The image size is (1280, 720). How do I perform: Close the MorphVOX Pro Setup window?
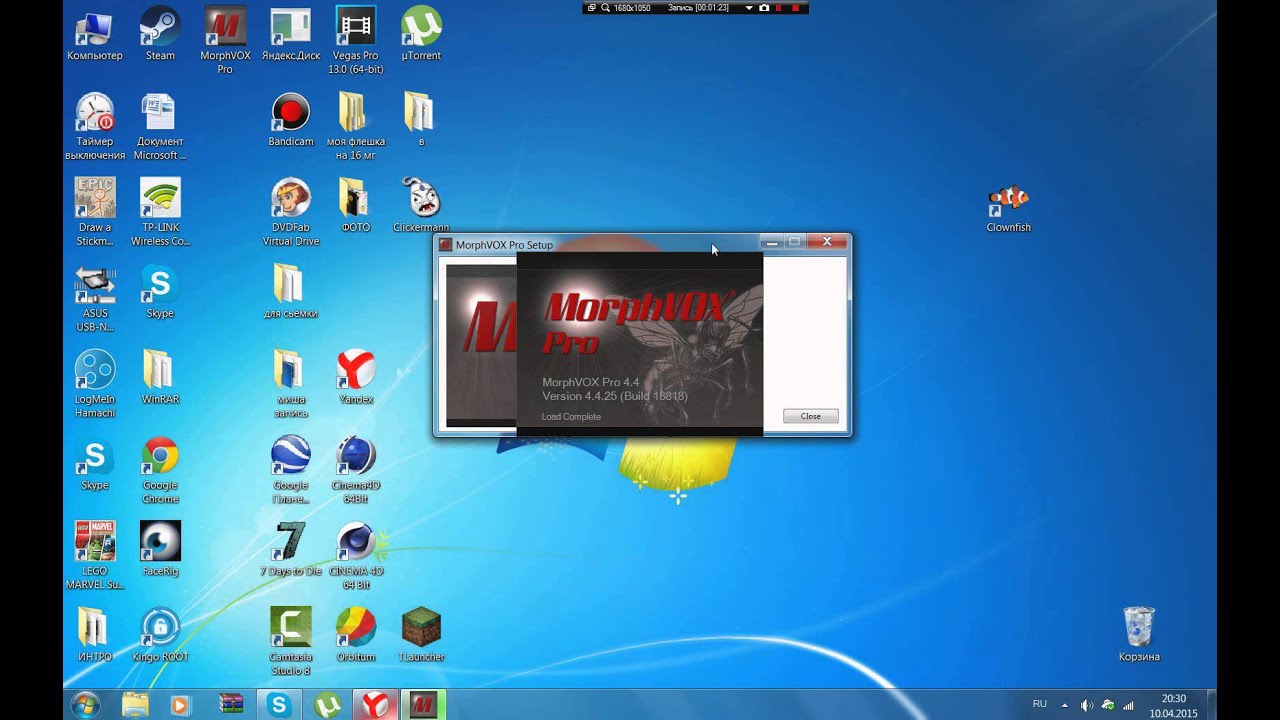[827, 242]
